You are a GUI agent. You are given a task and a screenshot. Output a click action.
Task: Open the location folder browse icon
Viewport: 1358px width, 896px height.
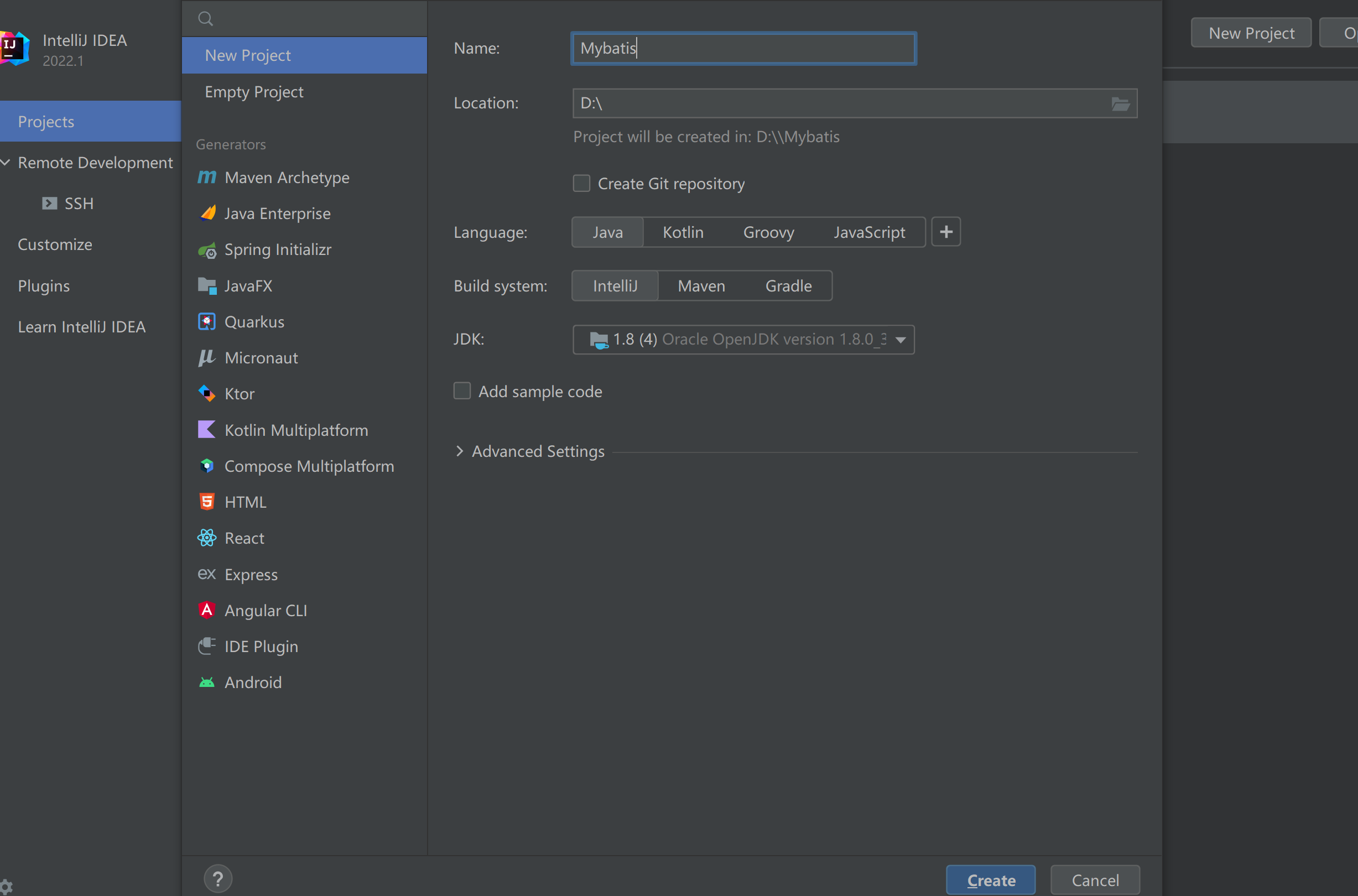[x=1120, y=103]
